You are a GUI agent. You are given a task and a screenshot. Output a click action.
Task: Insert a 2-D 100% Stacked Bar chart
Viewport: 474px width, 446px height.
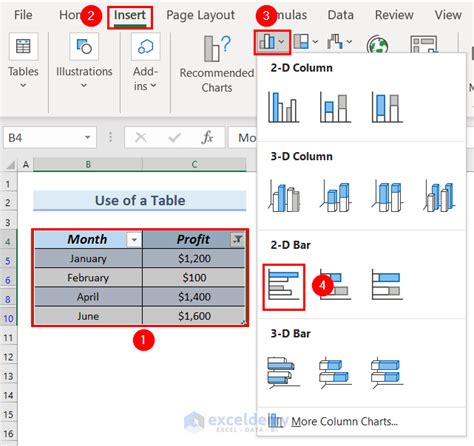(x=387, y=285)
